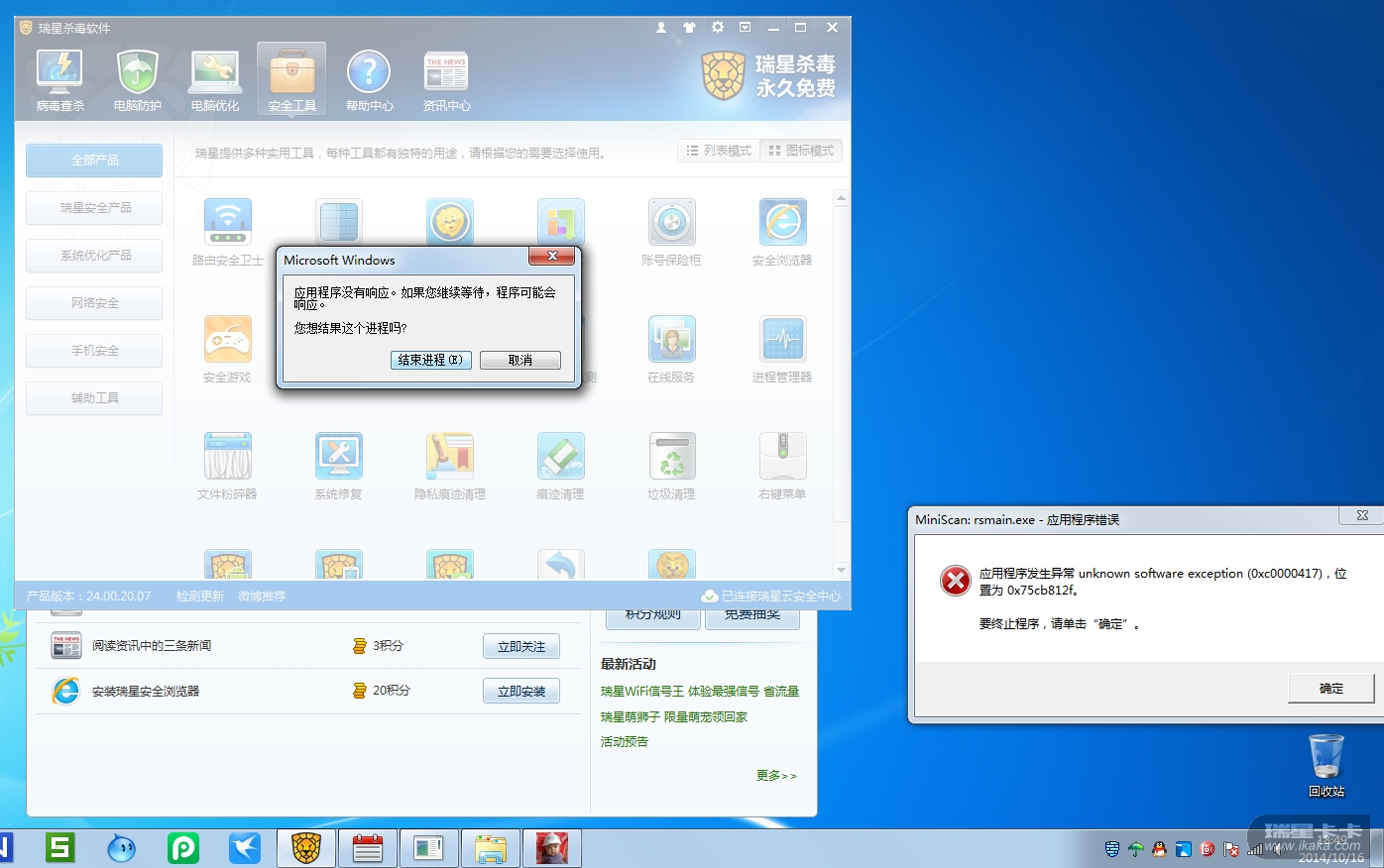Image resolution: width=1384 pixels, height=868 pixels.
Task: Click 立即安装 for the Rising secure browser
Action: [521, 691]
